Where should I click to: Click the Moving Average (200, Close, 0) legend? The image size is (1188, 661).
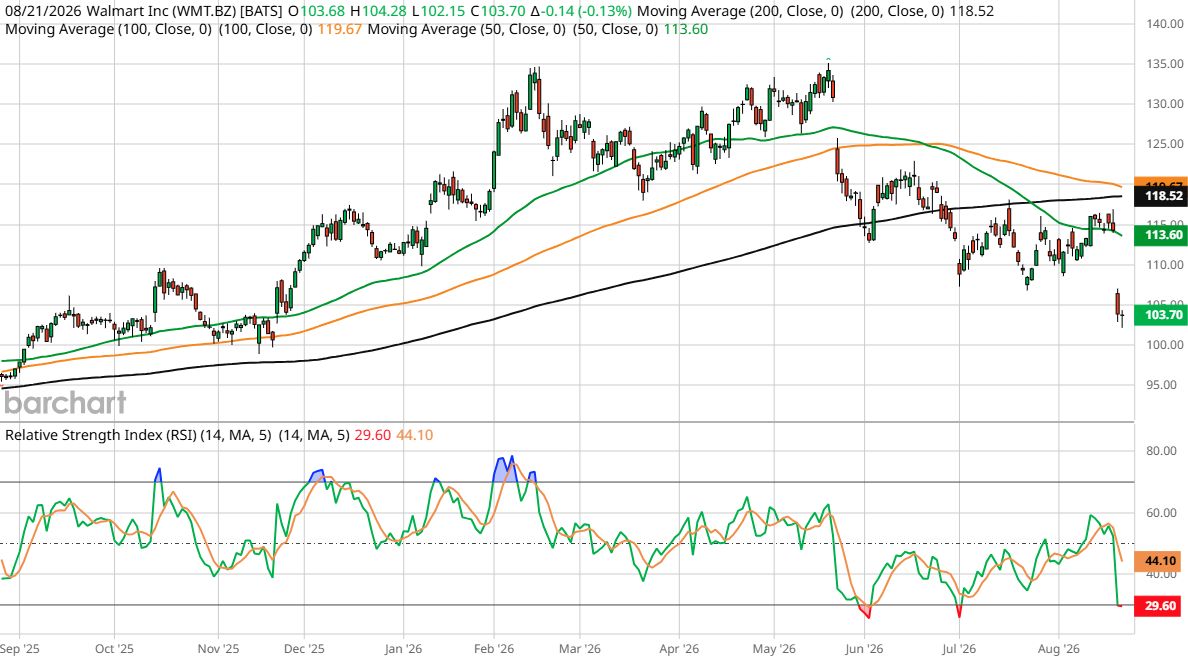pos(739,11)
